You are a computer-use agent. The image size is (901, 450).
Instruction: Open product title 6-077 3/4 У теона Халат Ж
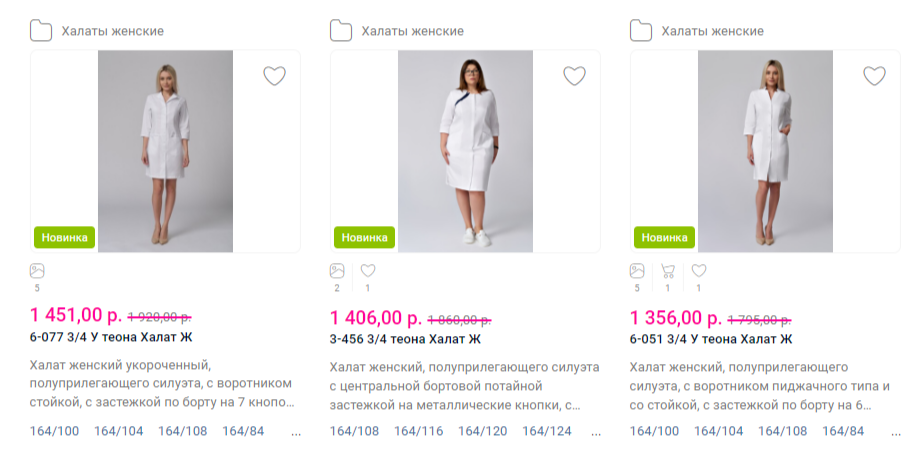[x=112, y=337]
